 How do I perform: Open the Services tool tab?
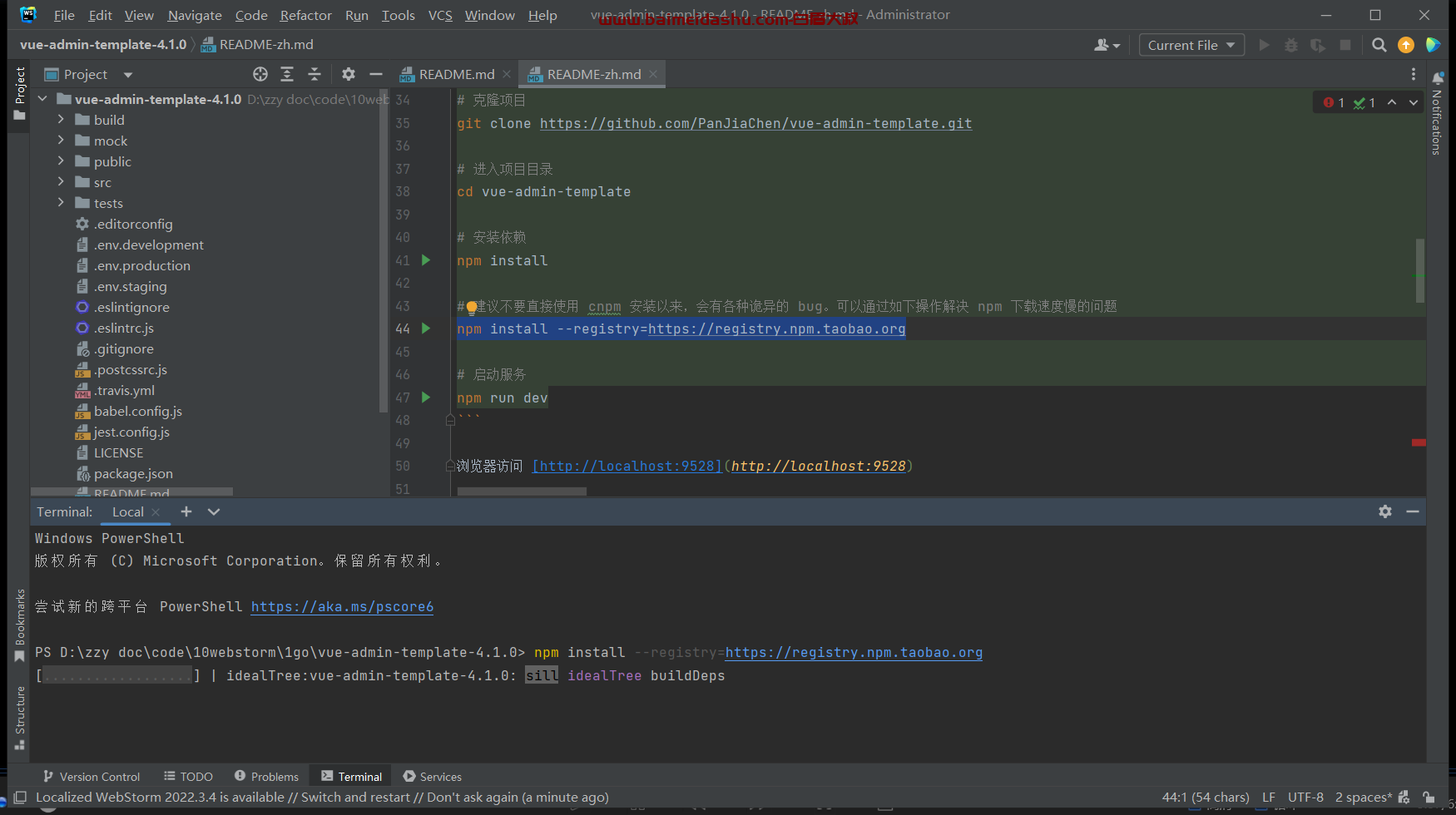pyautogui.click(x=433, y=776)
